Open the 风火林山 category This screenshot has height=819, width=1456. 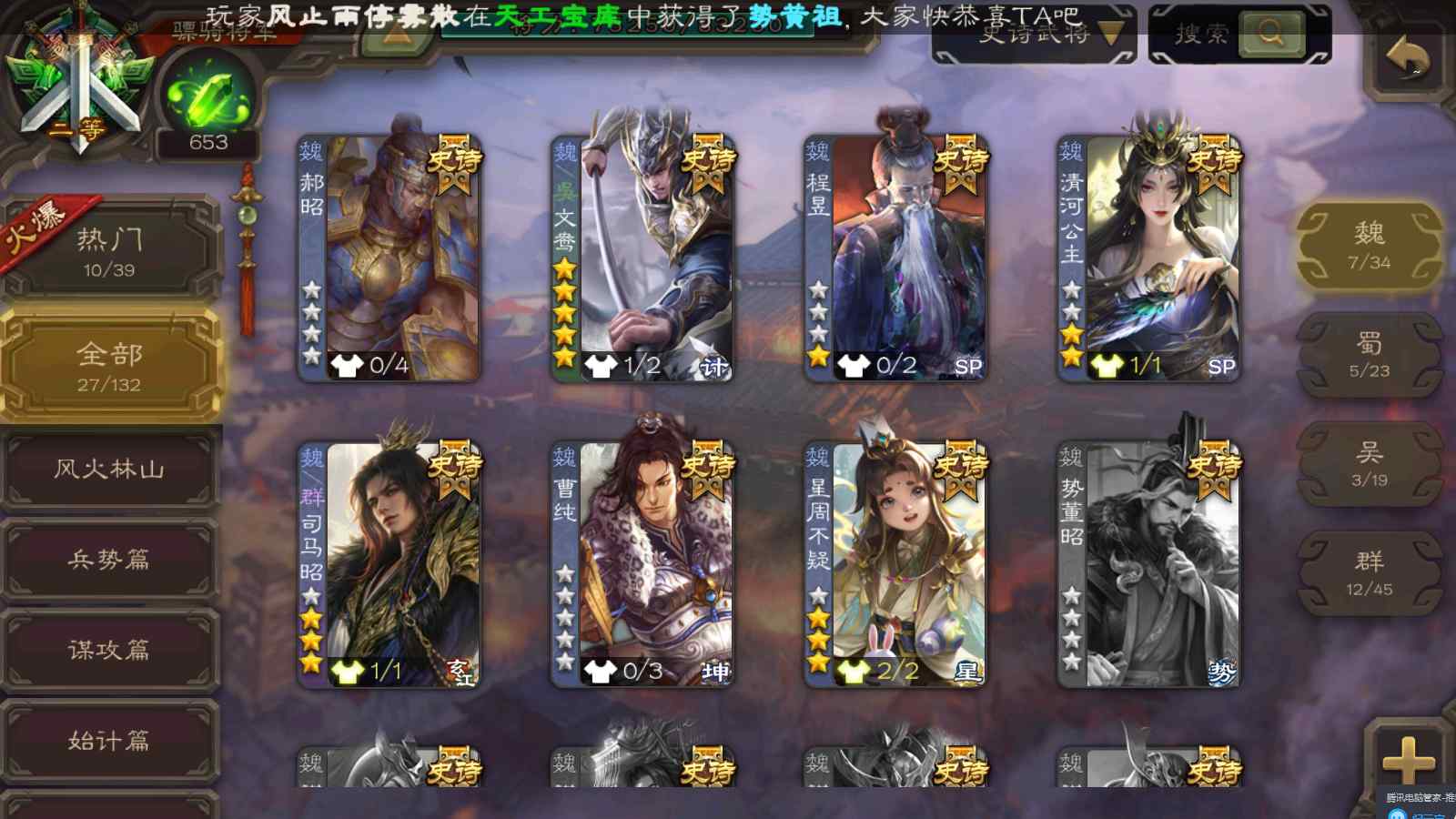click(110, 470)
